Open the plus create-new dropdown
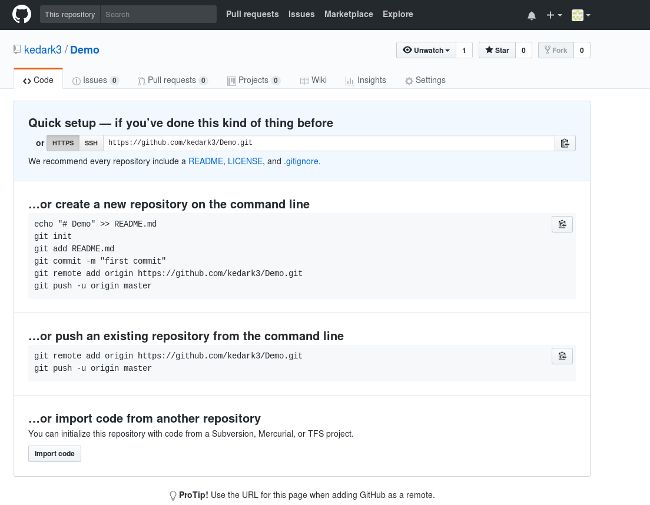Image resolution: width=650 pixels, height=505 pixels. point(554,15)
